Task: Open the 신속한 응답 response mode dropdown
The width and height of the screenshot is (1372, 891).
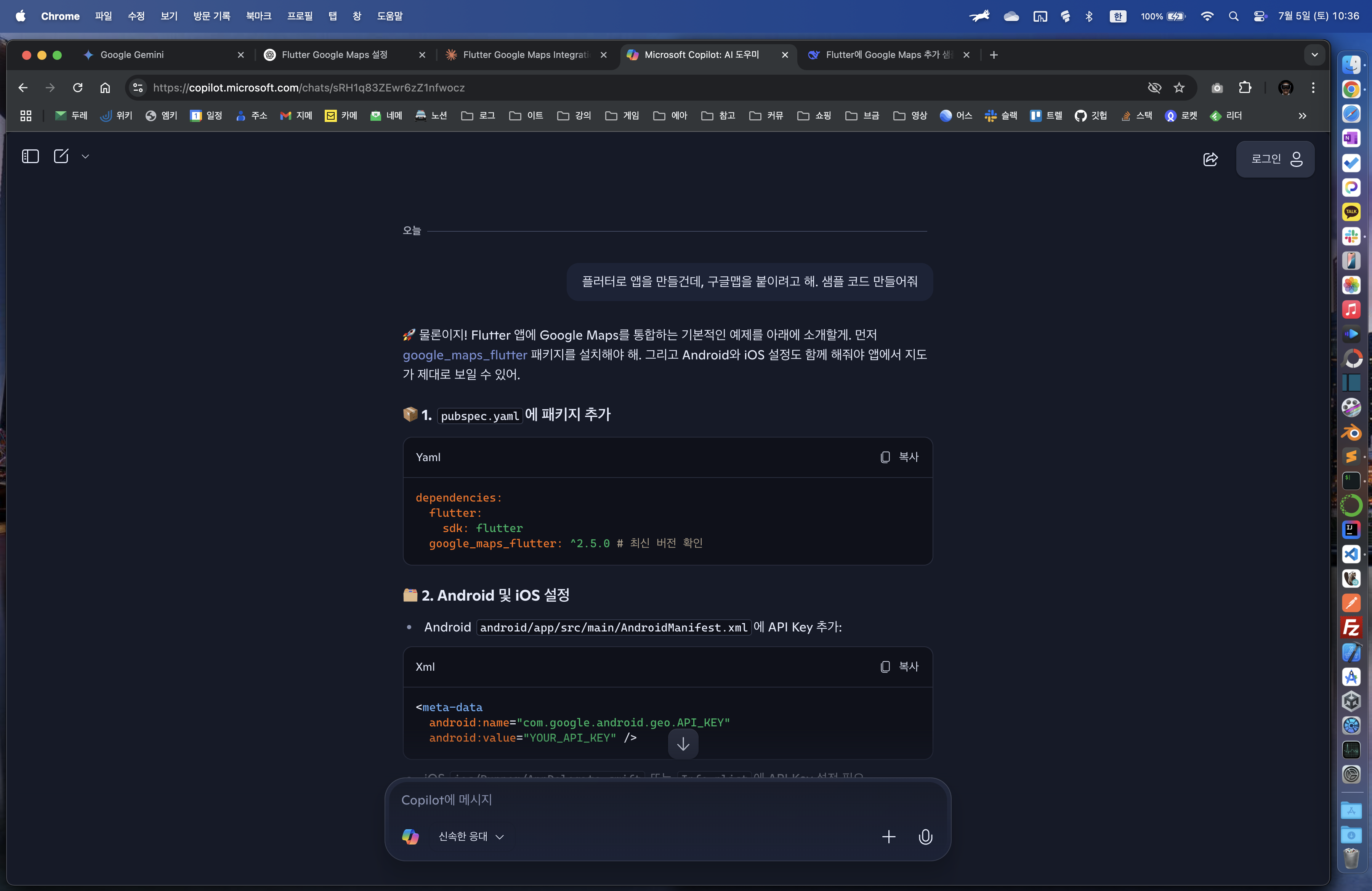Action: 470,836
